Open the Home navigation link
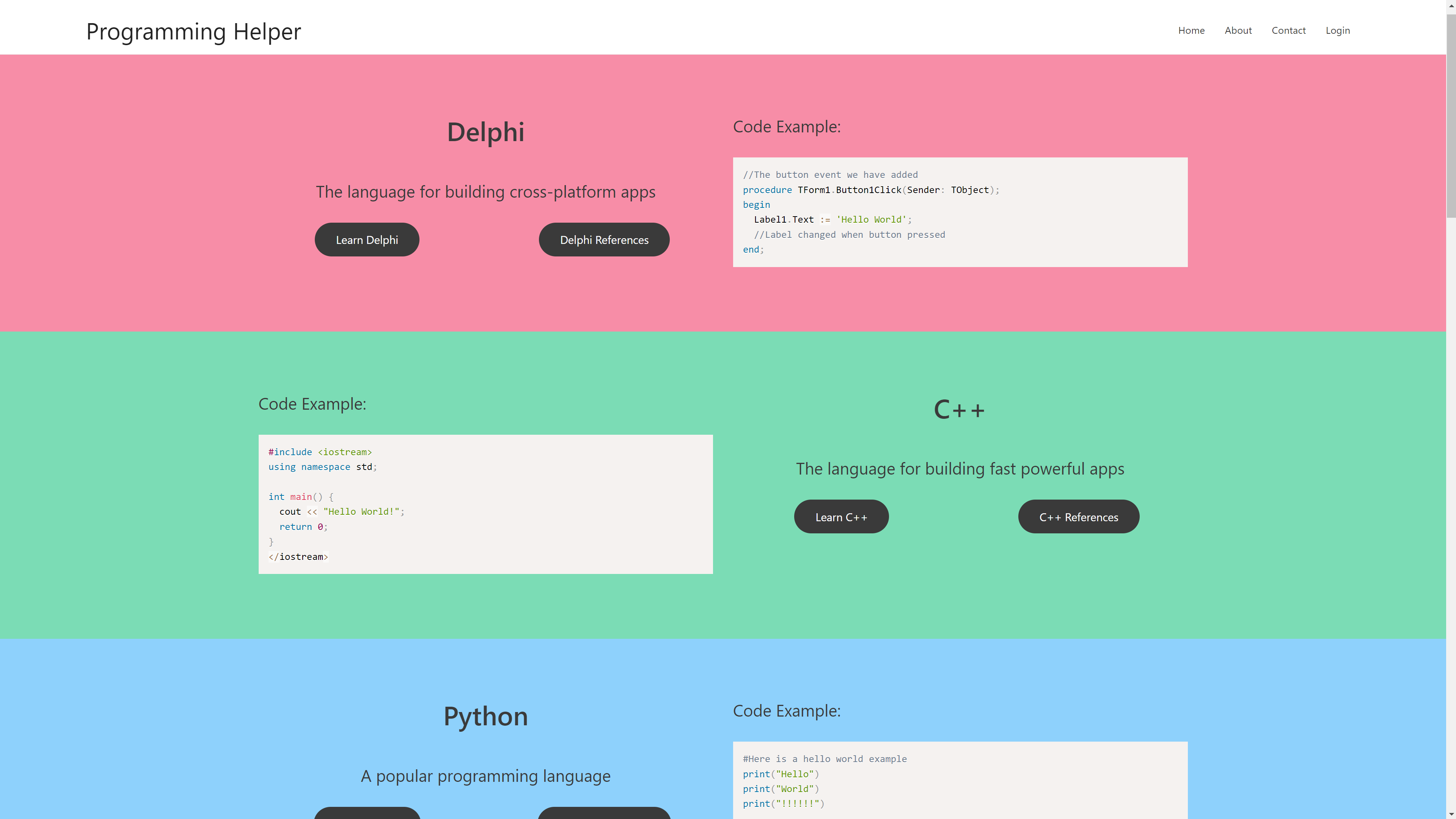Image resolution: width=1456 pixels, height=819 pixels. 1191,30
